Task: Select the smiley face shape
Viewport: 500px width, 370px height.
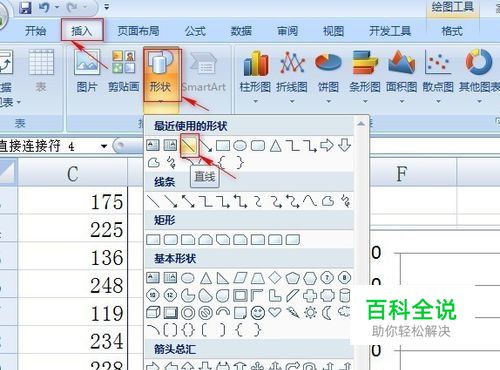Action: point(258,313)
